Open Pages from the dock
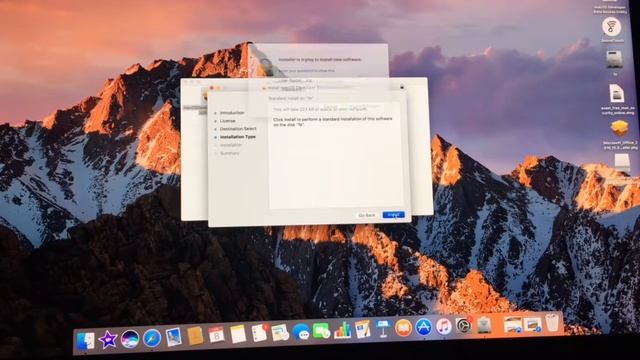The height and width of the screenshot is (360, 640). click(x=362, y=329)
